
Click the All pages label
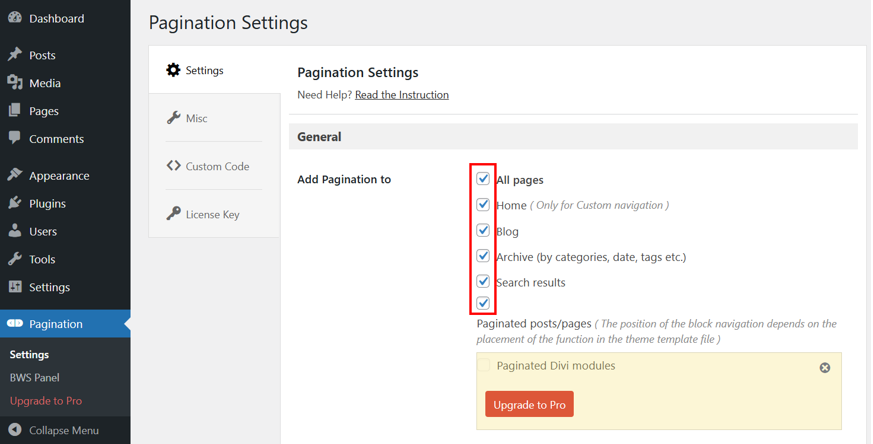click(520, 180)
